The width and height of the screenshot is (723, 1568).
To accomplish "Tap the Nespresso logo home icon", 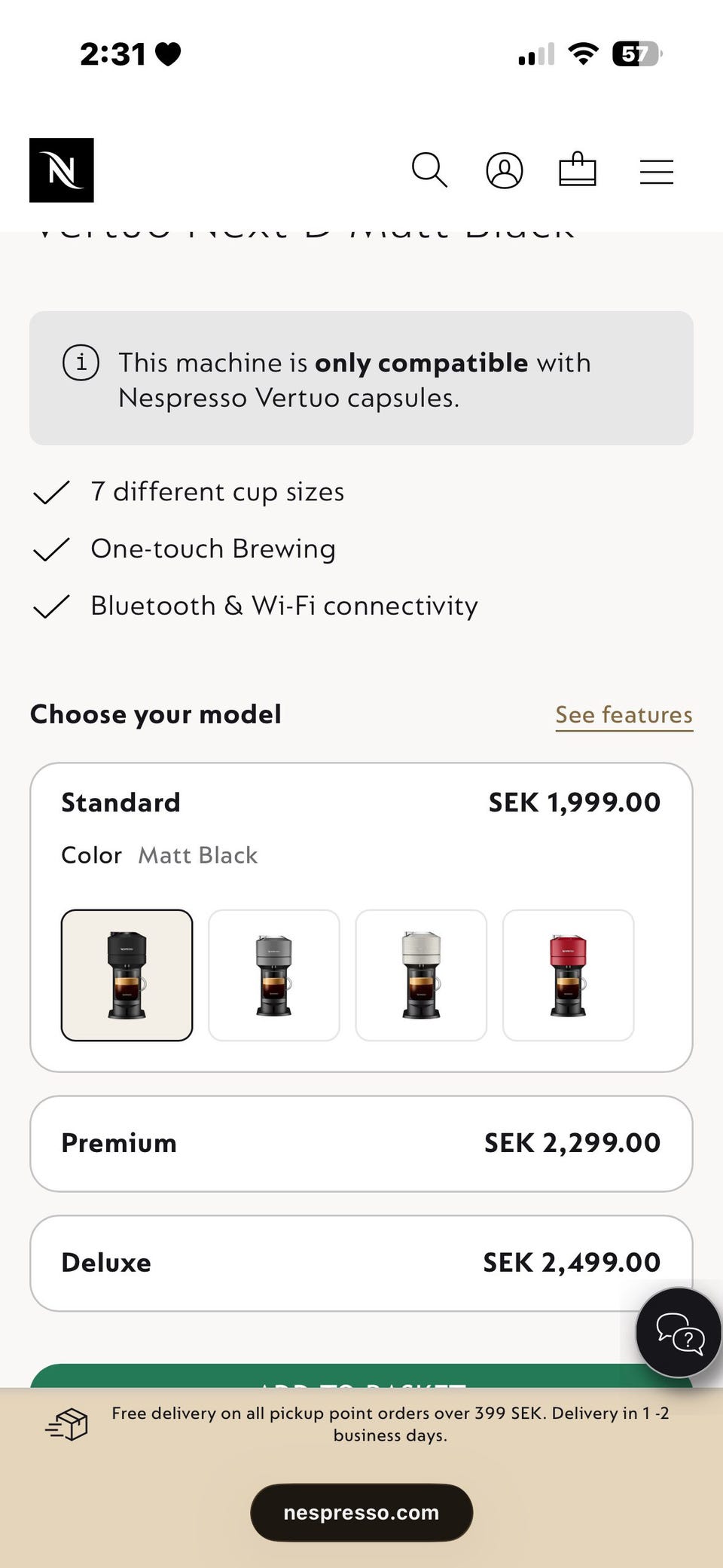I will [62, 170].
